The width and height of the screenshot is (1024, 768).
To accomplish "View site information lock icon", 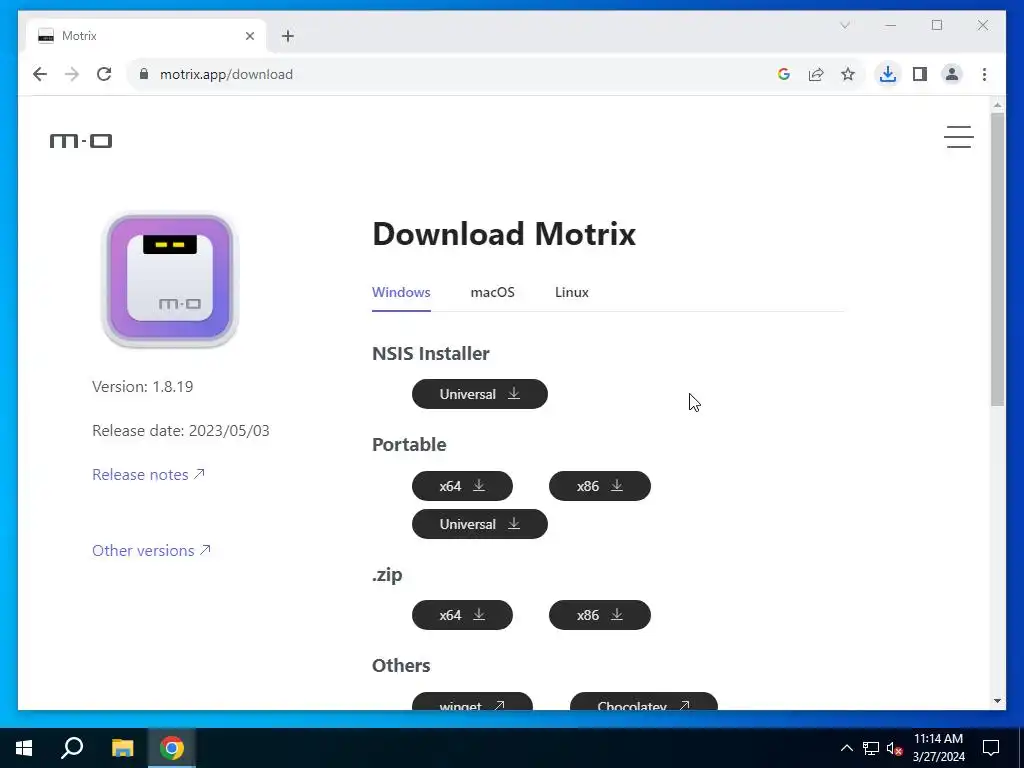I will [144, 74].
